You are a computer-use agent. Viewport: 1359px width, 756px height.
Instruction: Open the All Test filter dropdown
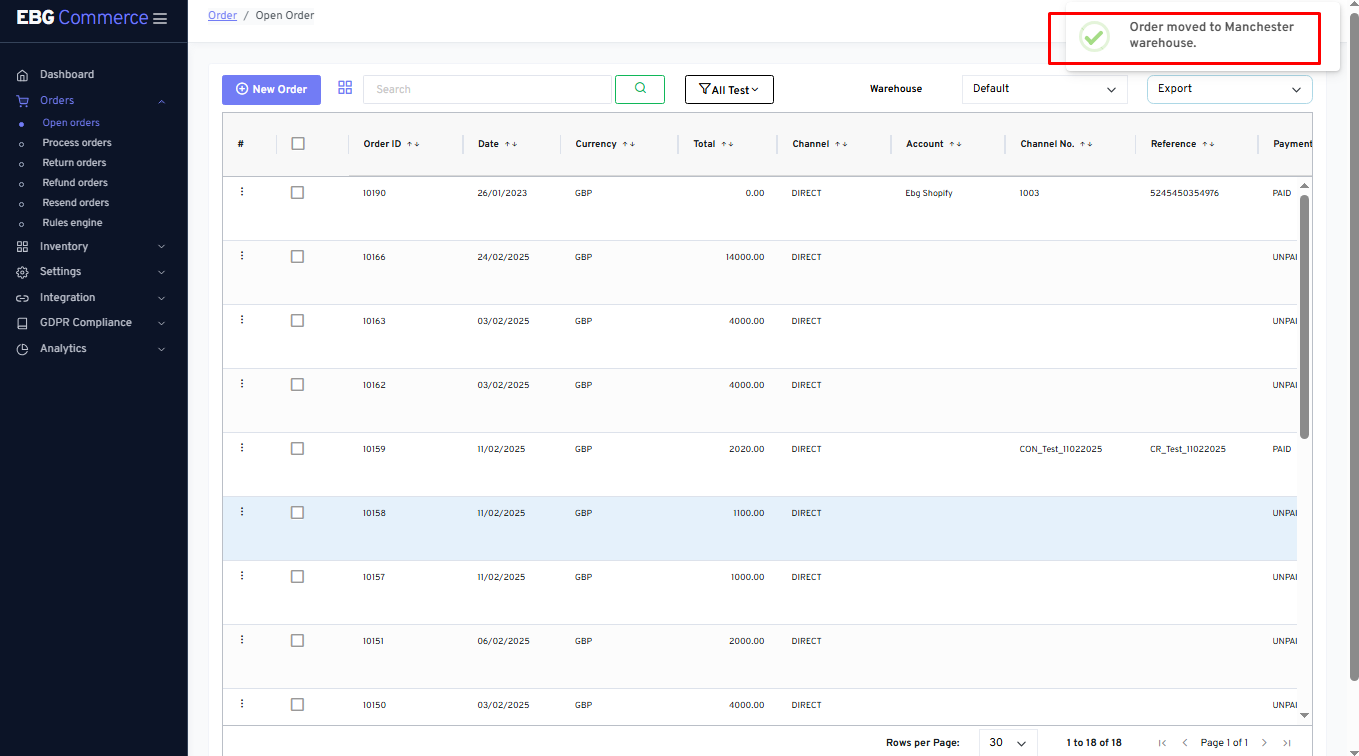pos(729,90)
